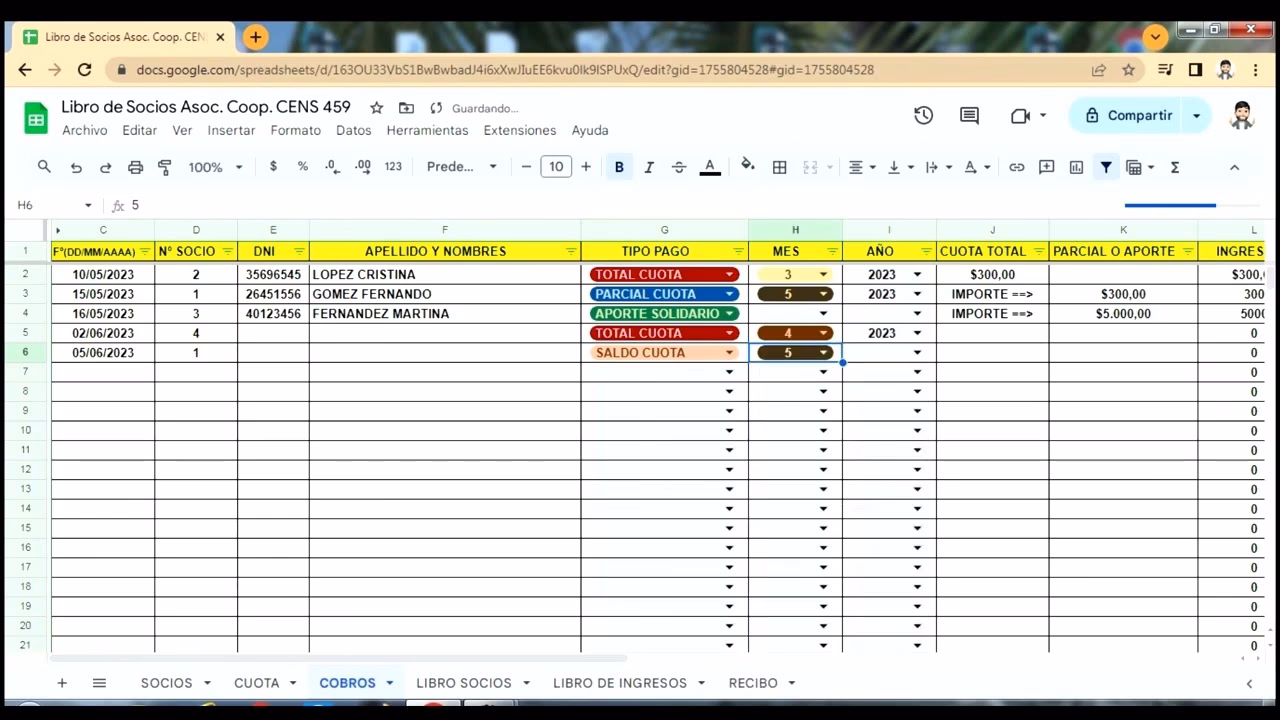
Task: Click the Compartir button
Action: click(x=1138, y=115)
